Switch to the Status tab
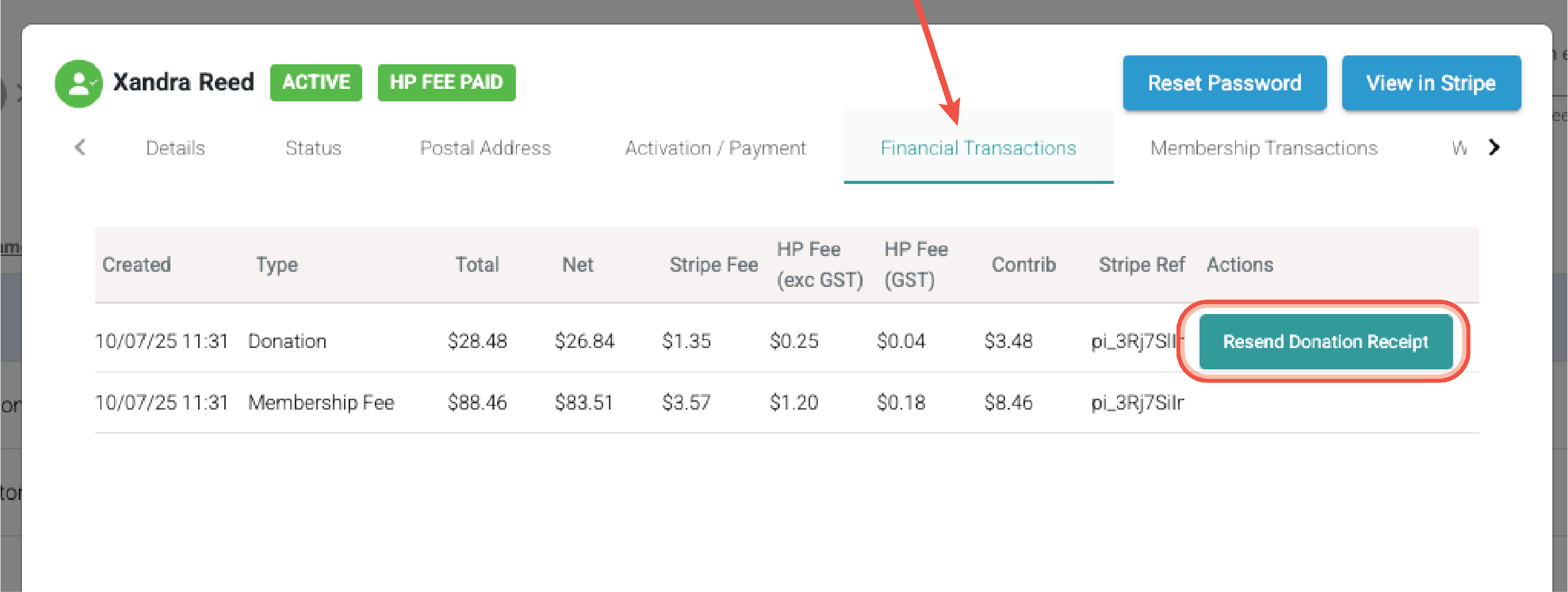The height and width of the screenshot is (592, 1568). coord(314,148)
